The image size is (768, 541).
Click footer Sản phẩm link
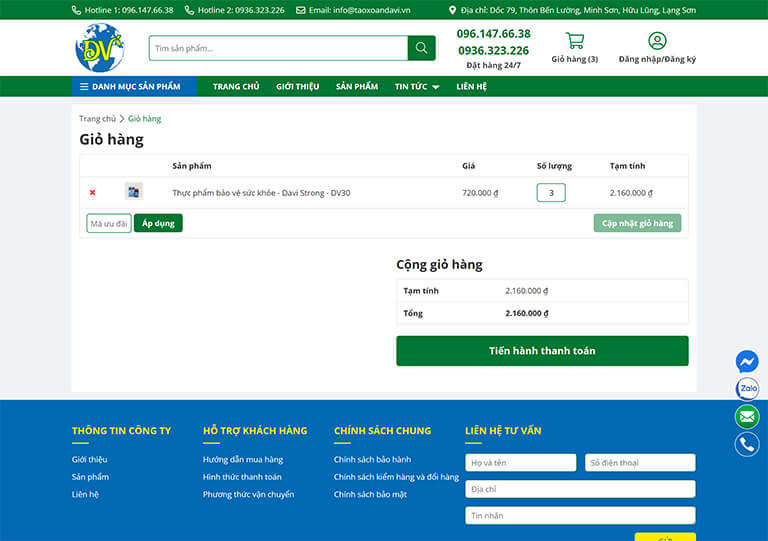(x=90, y=477)
